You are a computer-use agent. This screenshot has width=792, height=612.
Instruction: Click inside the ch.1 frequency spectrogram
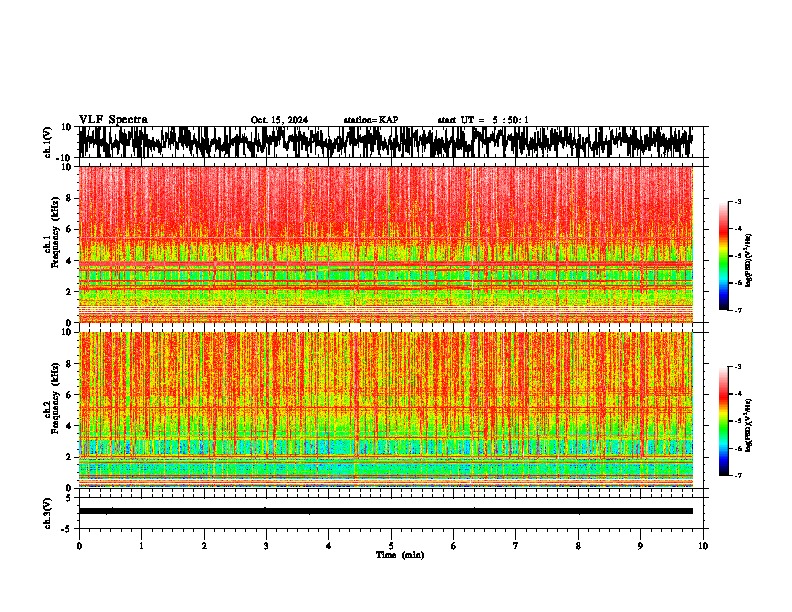[x=386, y=244]
